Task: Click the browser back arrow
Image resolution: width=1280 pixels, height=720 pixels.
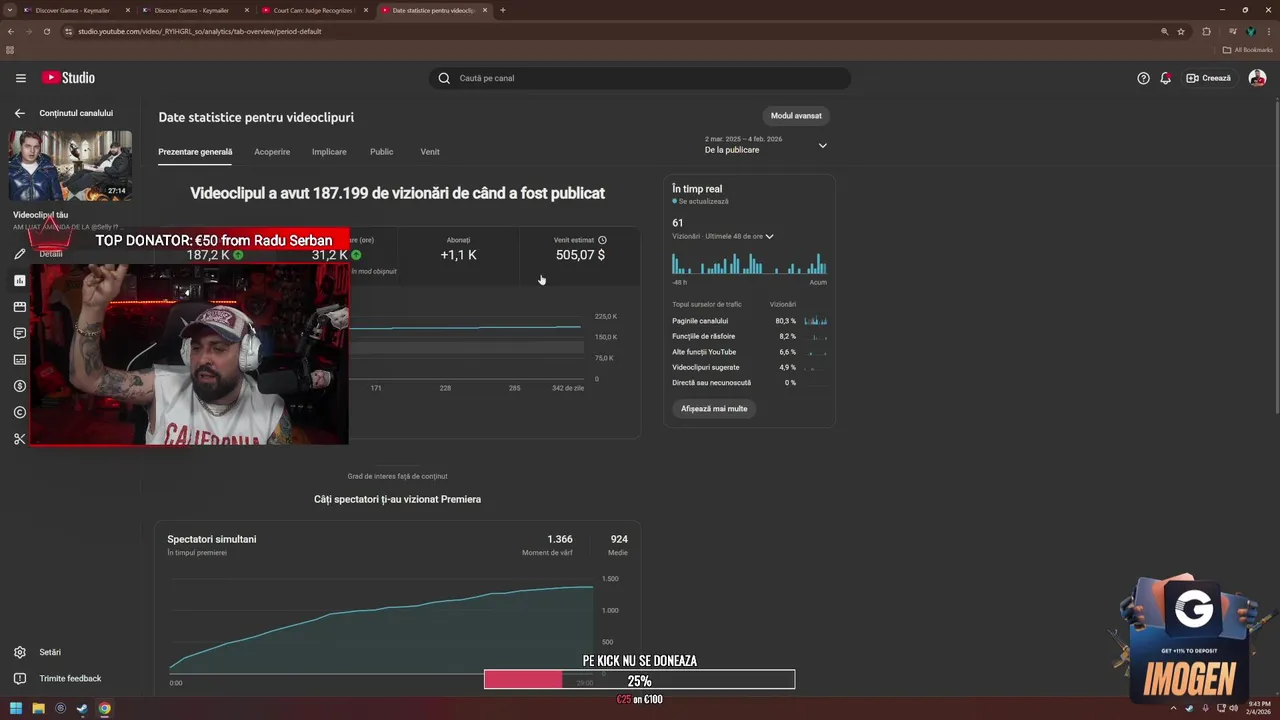Action: pos(11,31)
